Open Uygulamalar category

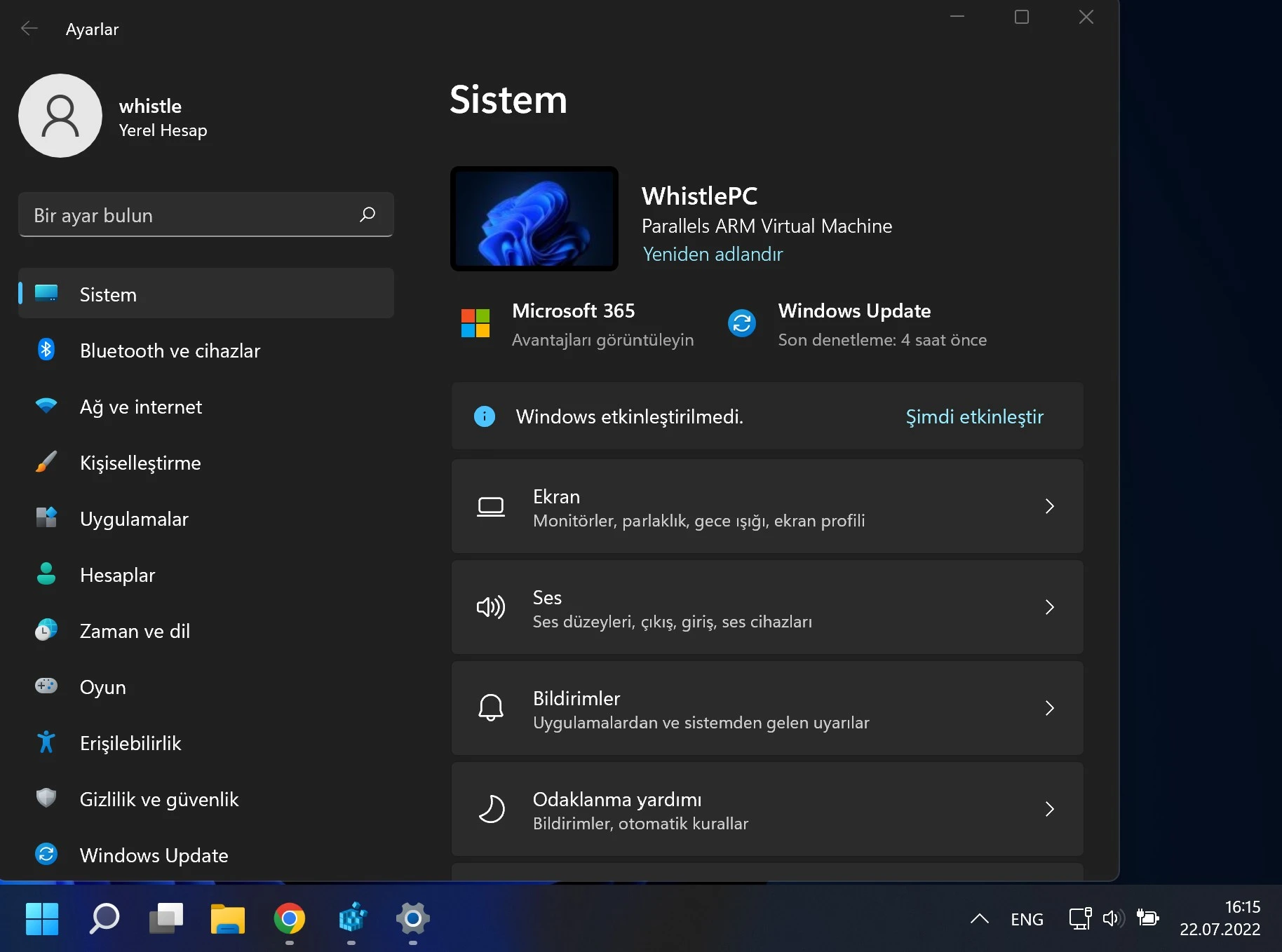[x=206, y=518]
